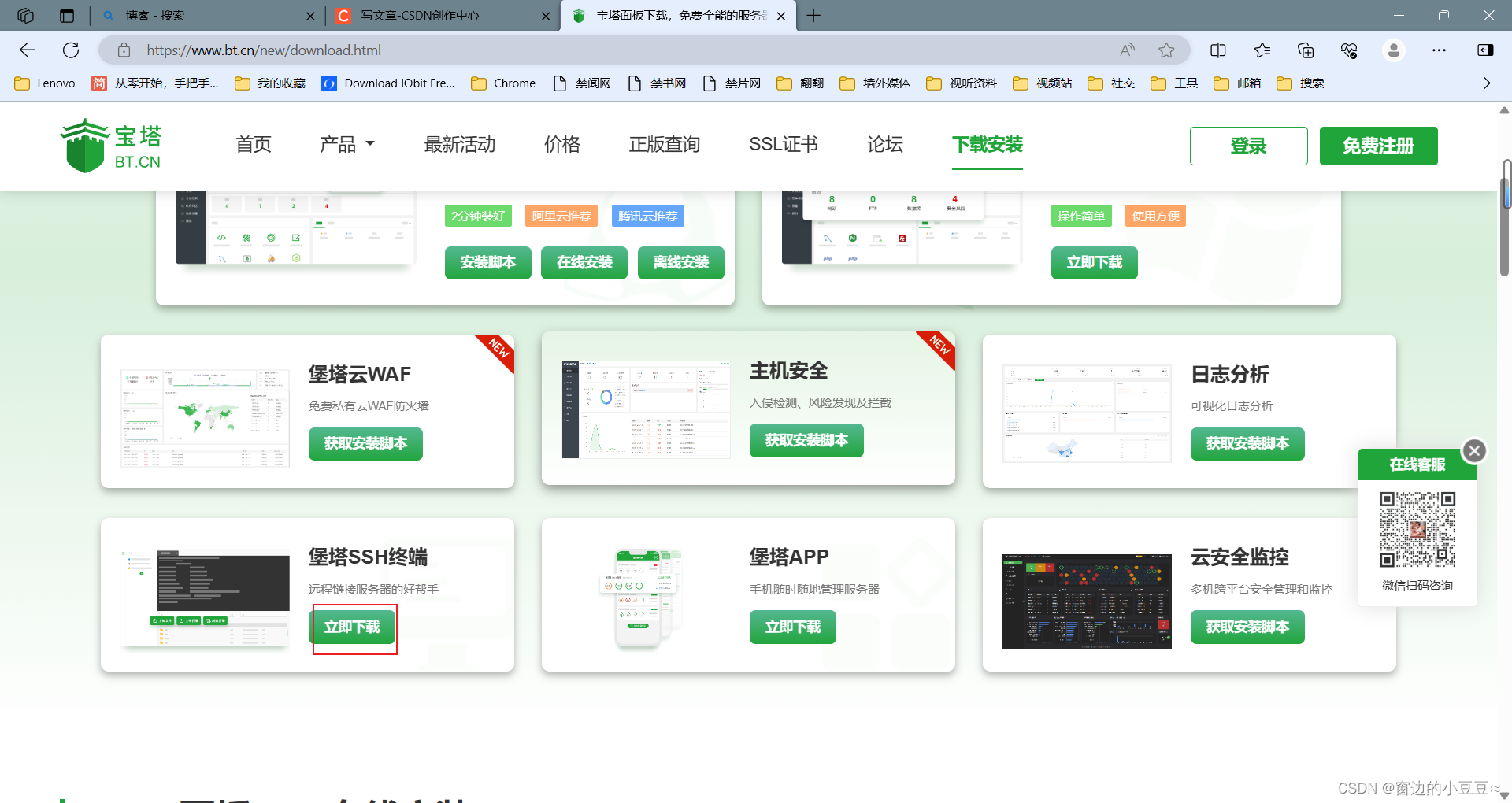The image size is (1512, 803).
Task: Click the 宝塔 BT.CN logo
Action: pyautogui.click(x=112, y=146)
